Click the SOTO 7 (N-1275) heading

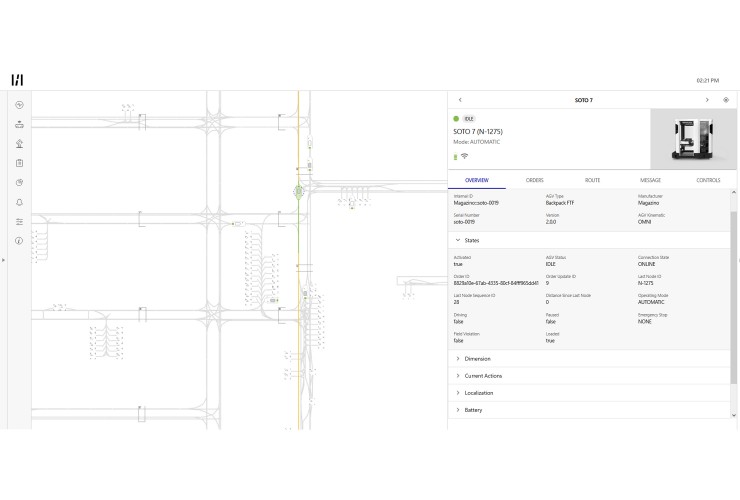[x=478, y=132]
